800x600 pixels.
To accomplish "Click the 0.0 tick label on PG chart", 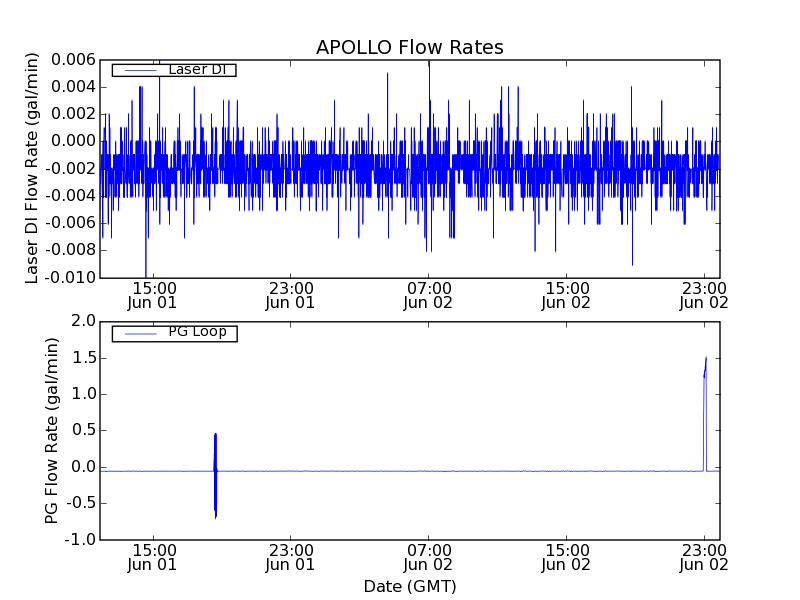I will pyautogui.click(x=84, y=467).
